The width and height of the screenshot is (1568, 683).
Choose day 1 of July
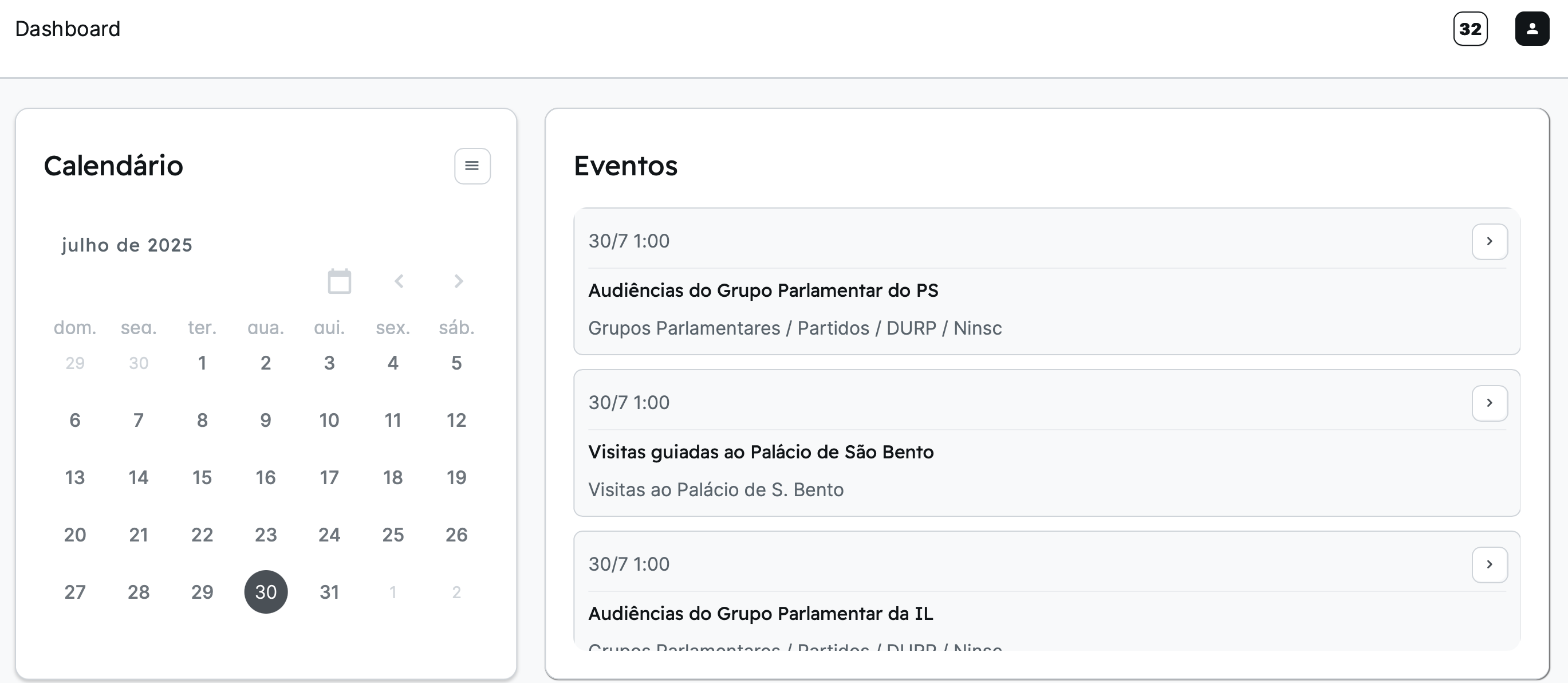202,363
